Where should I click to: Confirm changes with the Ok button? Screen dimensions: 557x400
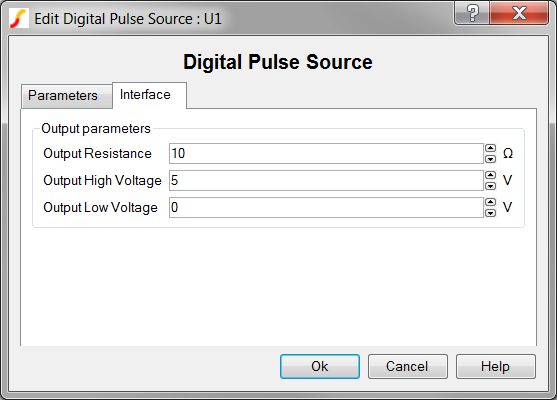tap(320, 366)
